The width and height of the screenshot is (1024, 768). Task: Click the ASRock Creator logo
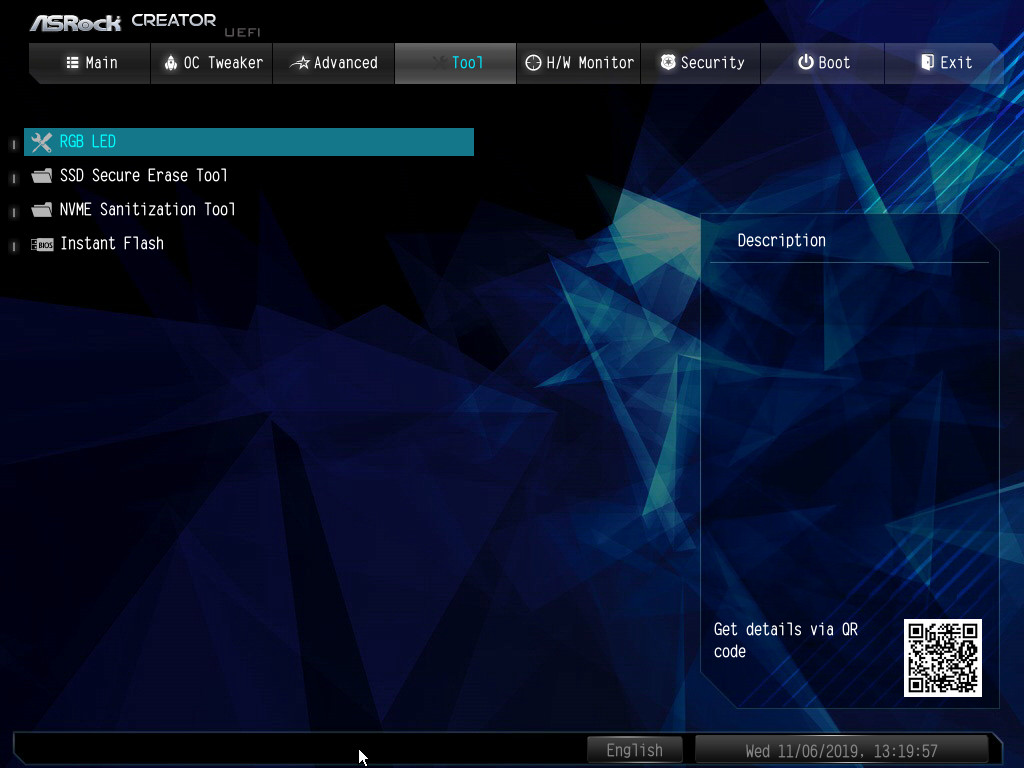[124, 21]
